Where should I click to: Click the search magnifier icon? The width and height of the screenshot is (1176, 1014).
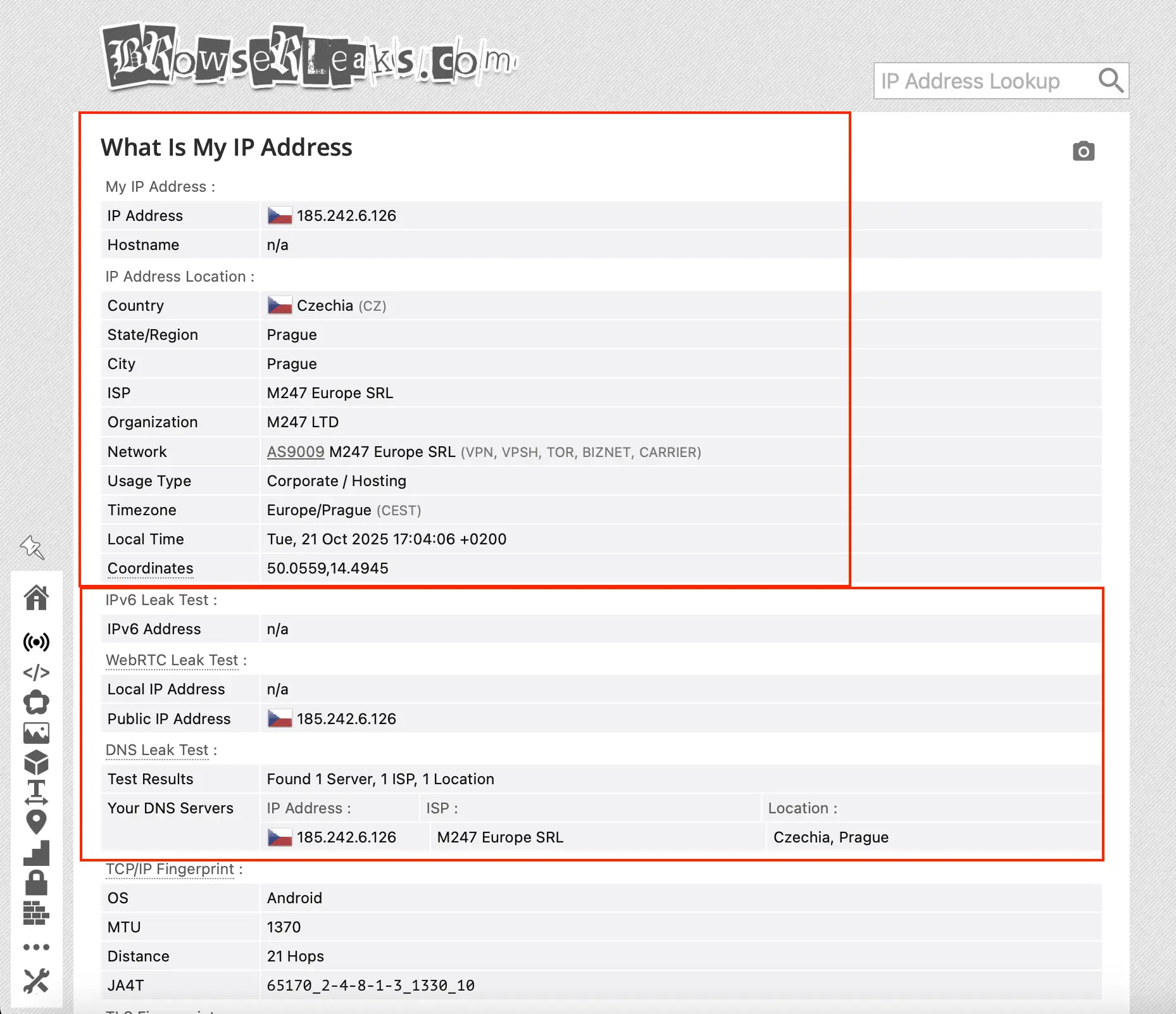[1110, 81]
